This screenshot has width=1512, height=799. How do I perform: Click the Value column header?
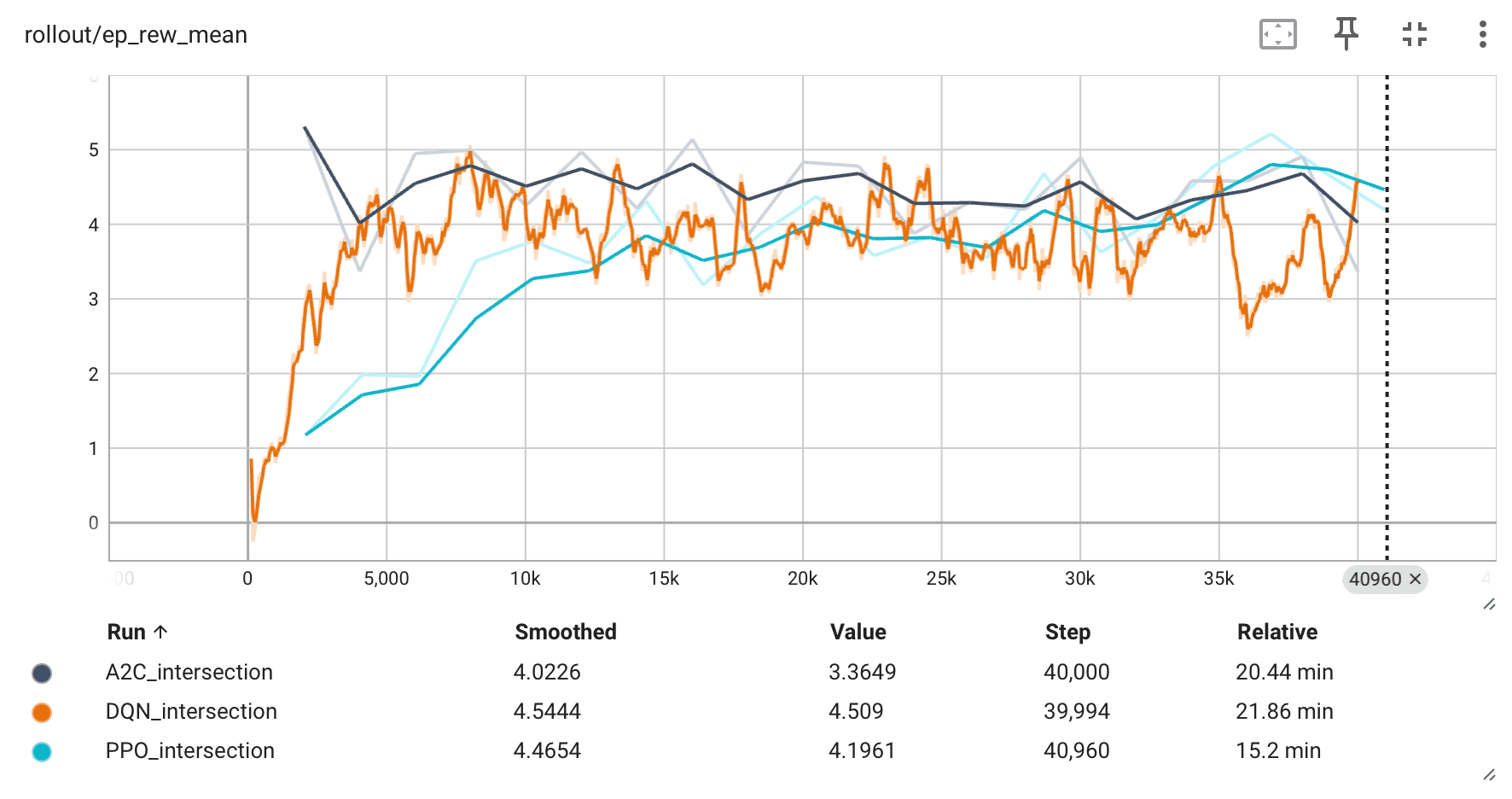(858, 632)
